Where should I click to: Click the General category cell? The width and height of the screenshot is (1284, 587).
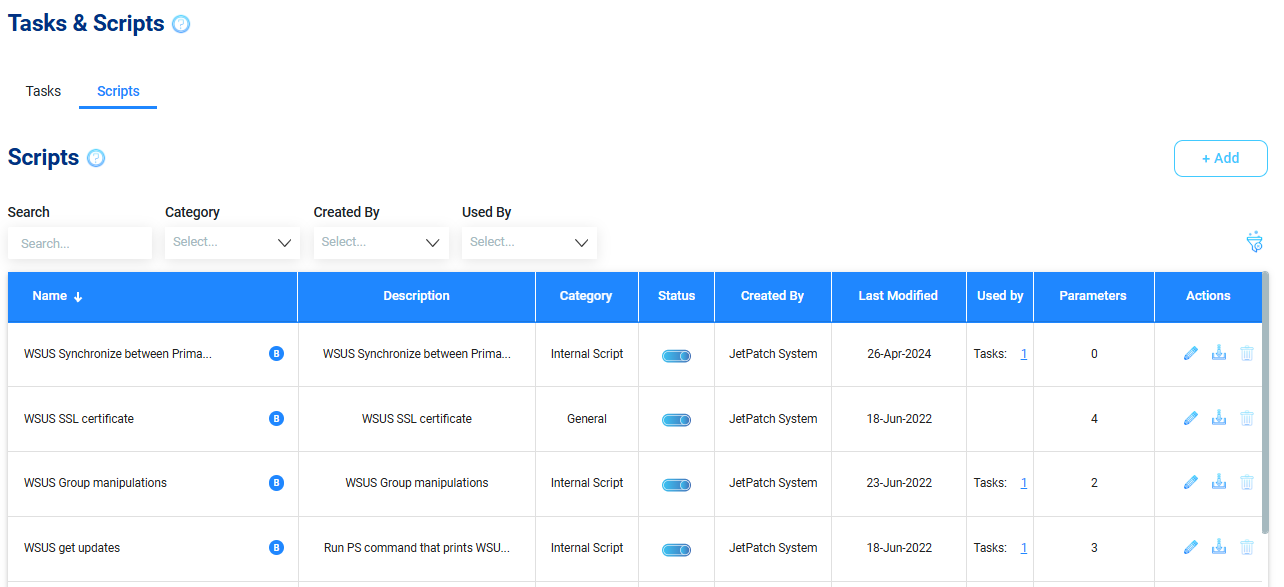point(587,419)
